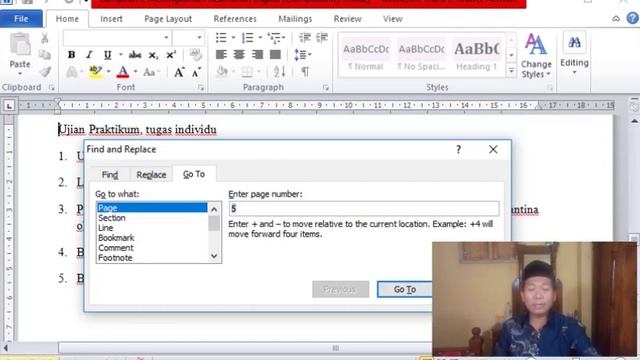
Task: Click the Decrease Indent icon
Action: (x=304, y=38)
